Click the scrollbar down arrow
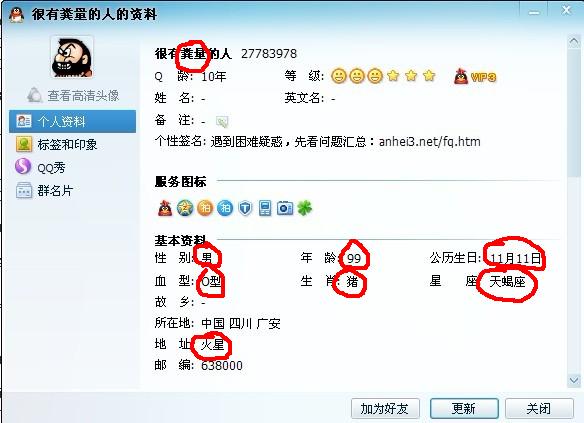The image size is (584, 423). click(574, 381)
